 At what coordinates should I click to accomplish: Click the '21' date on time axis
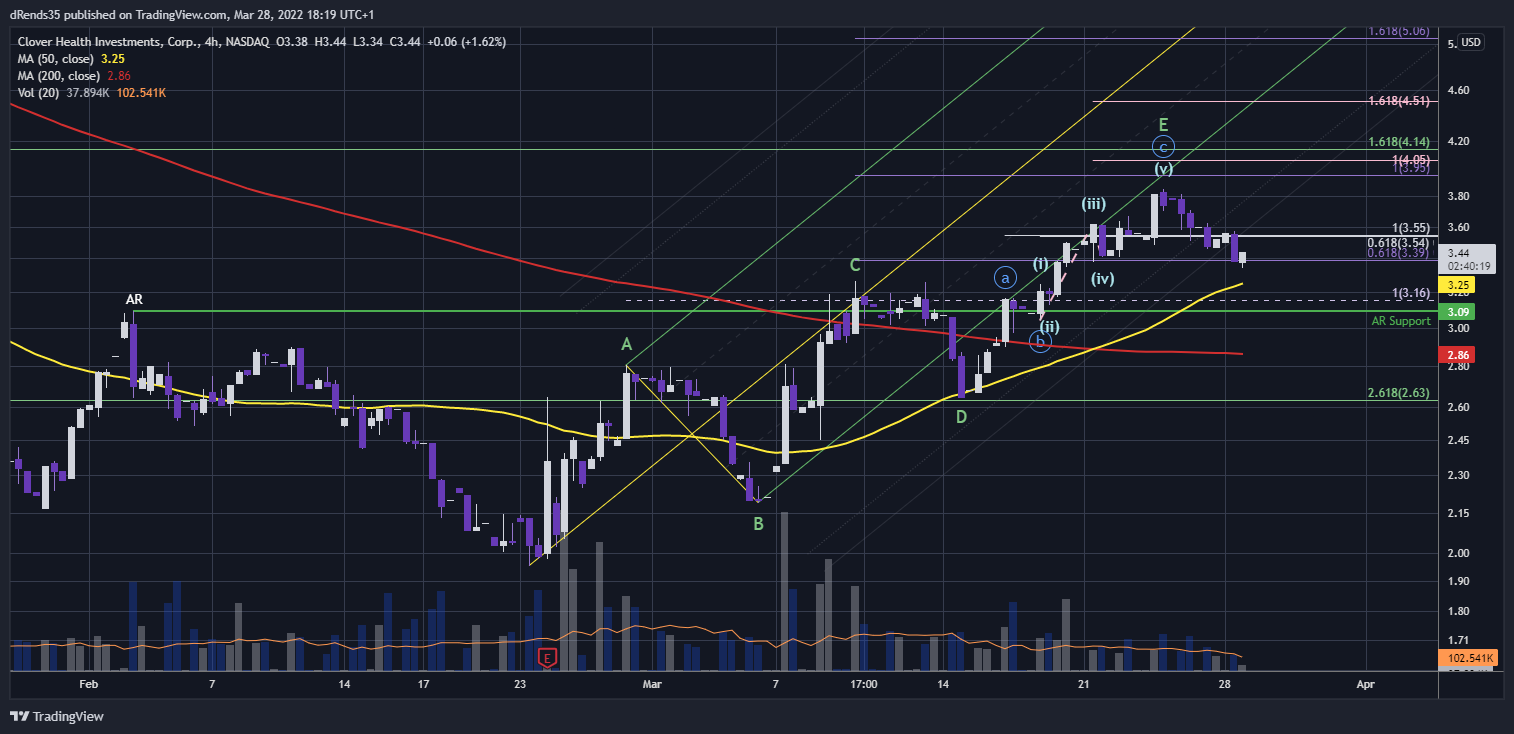tap(1084, 684)
